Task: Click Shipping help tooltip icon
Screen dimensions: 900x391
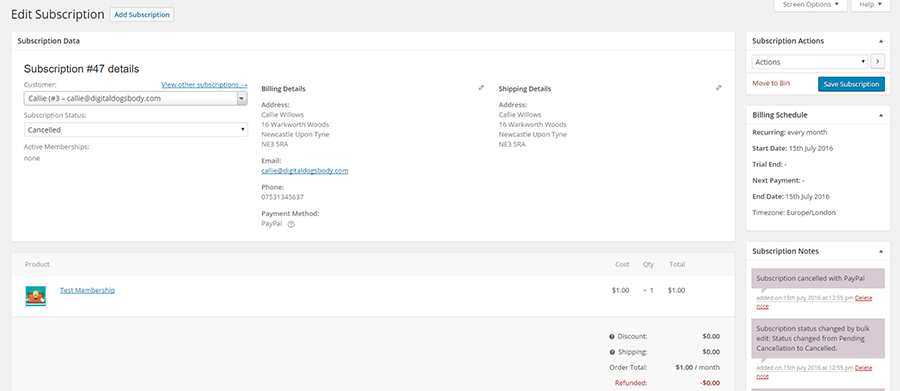Action: [x=612, y=352]
